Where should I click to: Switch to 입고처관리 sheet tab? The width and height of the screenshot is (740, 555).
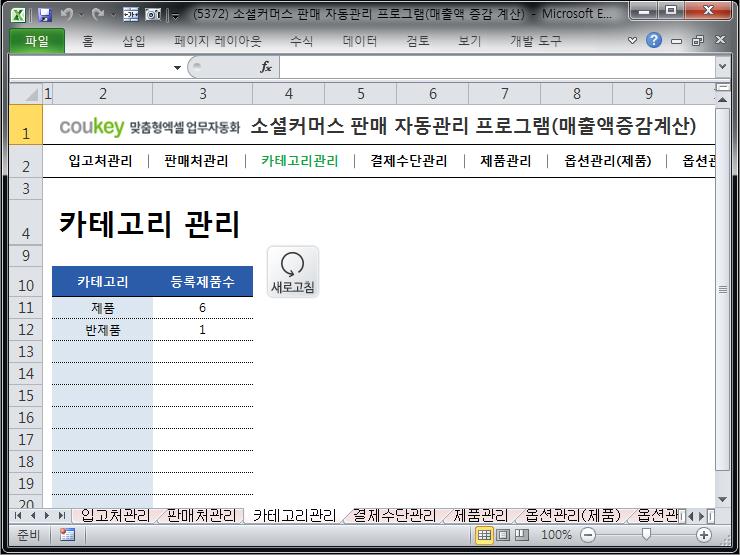click(115, 515)
